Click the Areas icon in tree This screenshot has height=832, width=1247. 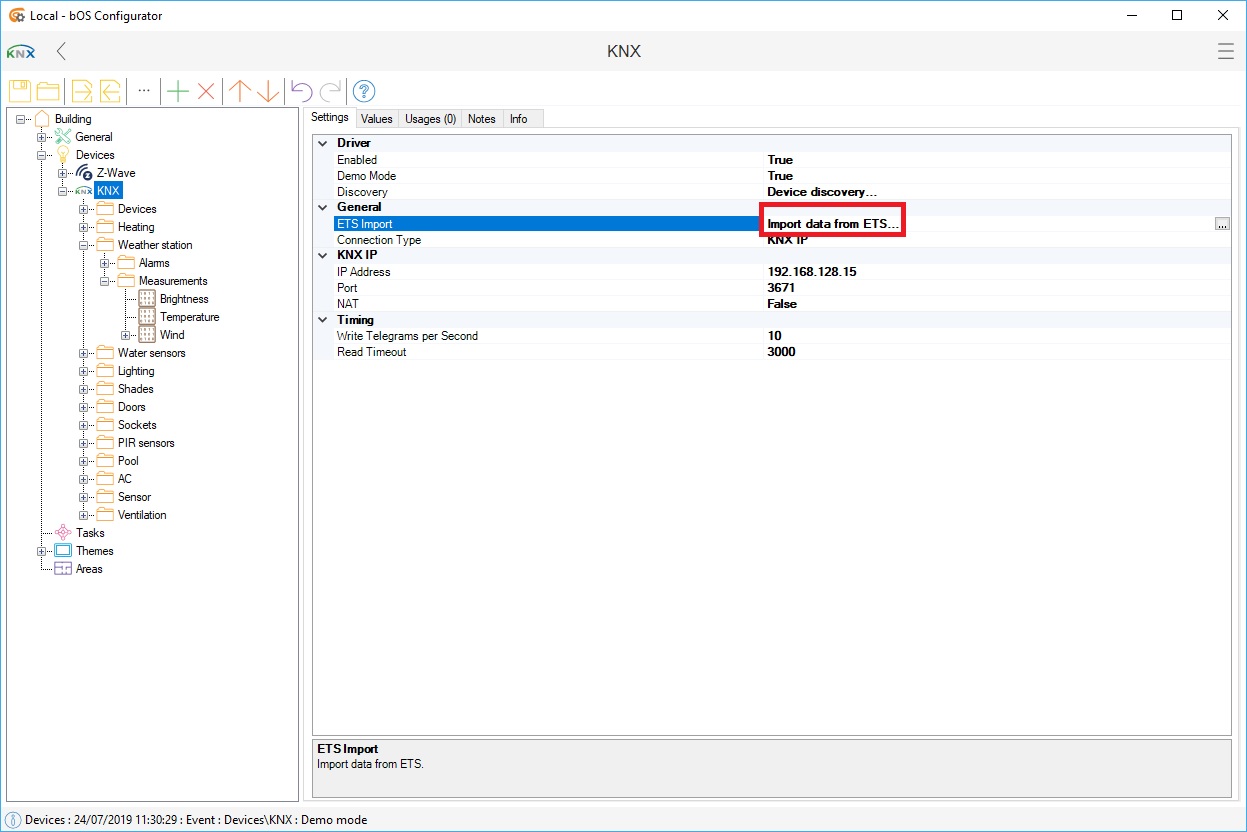point(63,569)
